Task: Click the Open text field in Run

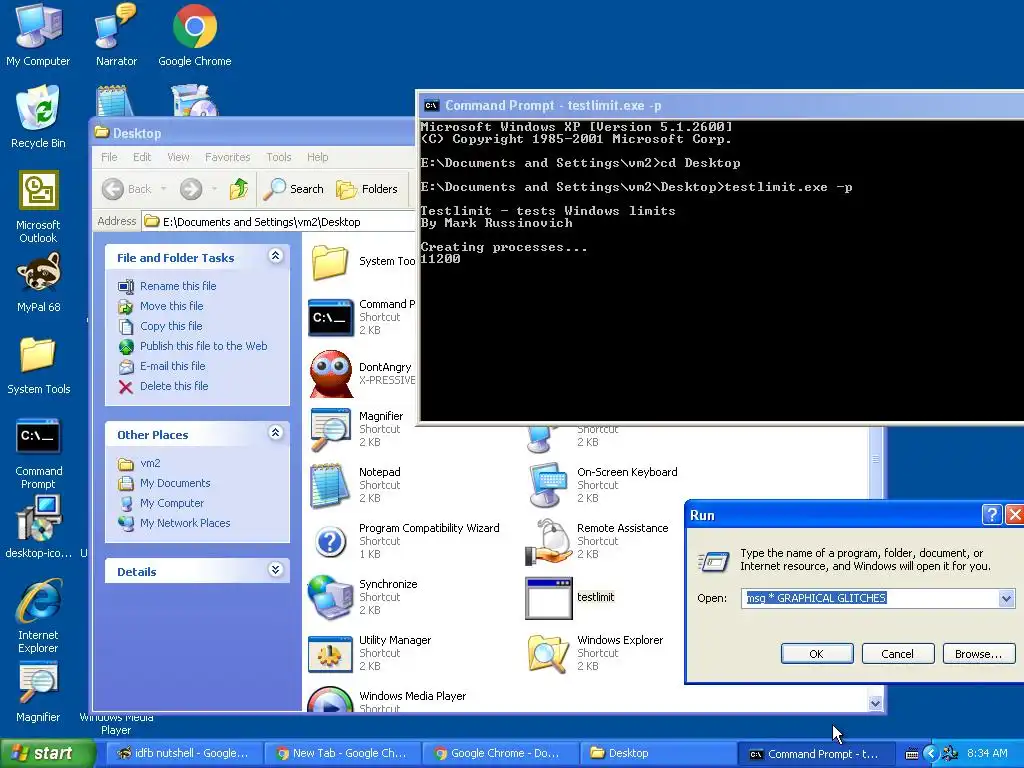Action: tap(870, 598)
